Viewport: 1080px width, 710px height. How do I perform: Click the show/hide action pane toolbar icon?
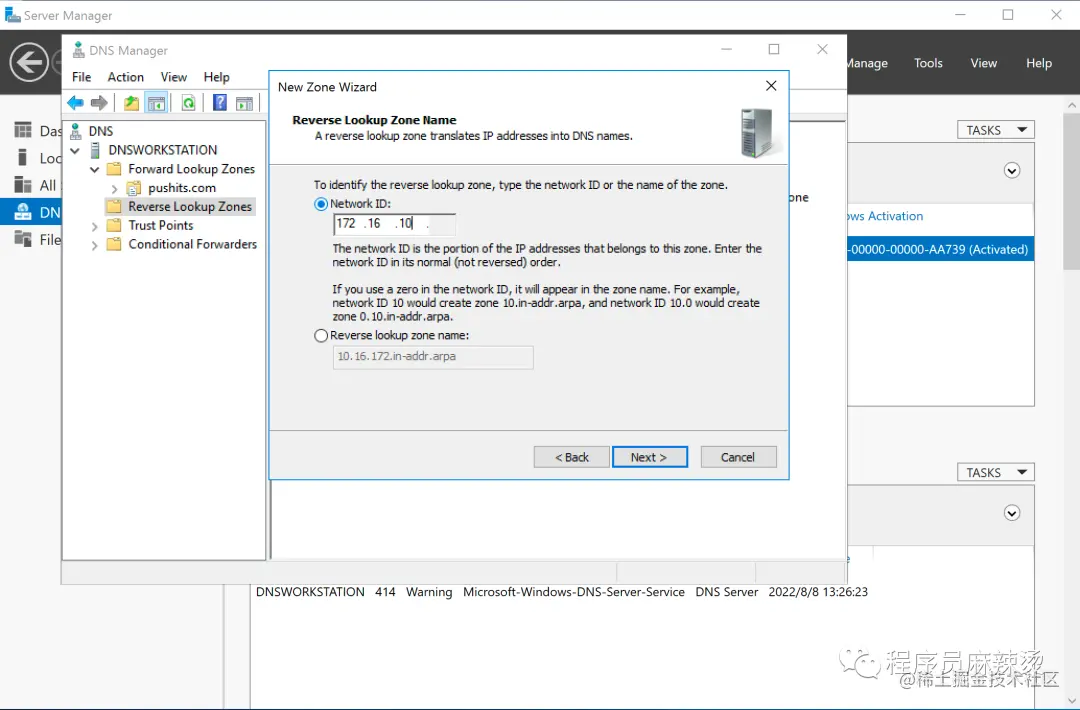click(244, 103)
